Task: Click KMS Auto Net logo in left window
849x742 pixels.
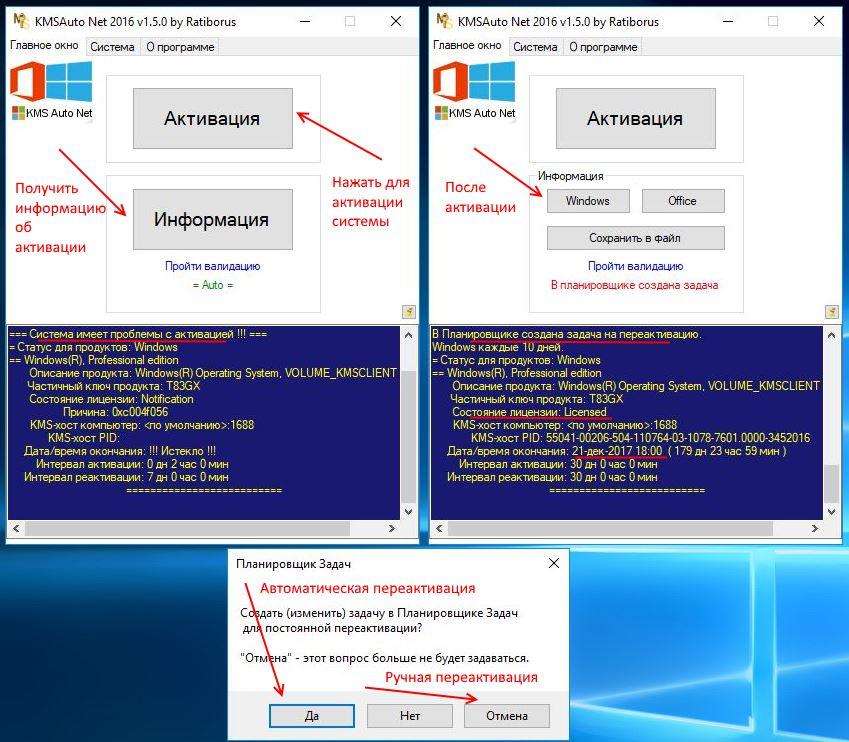Action: (51, 90)
